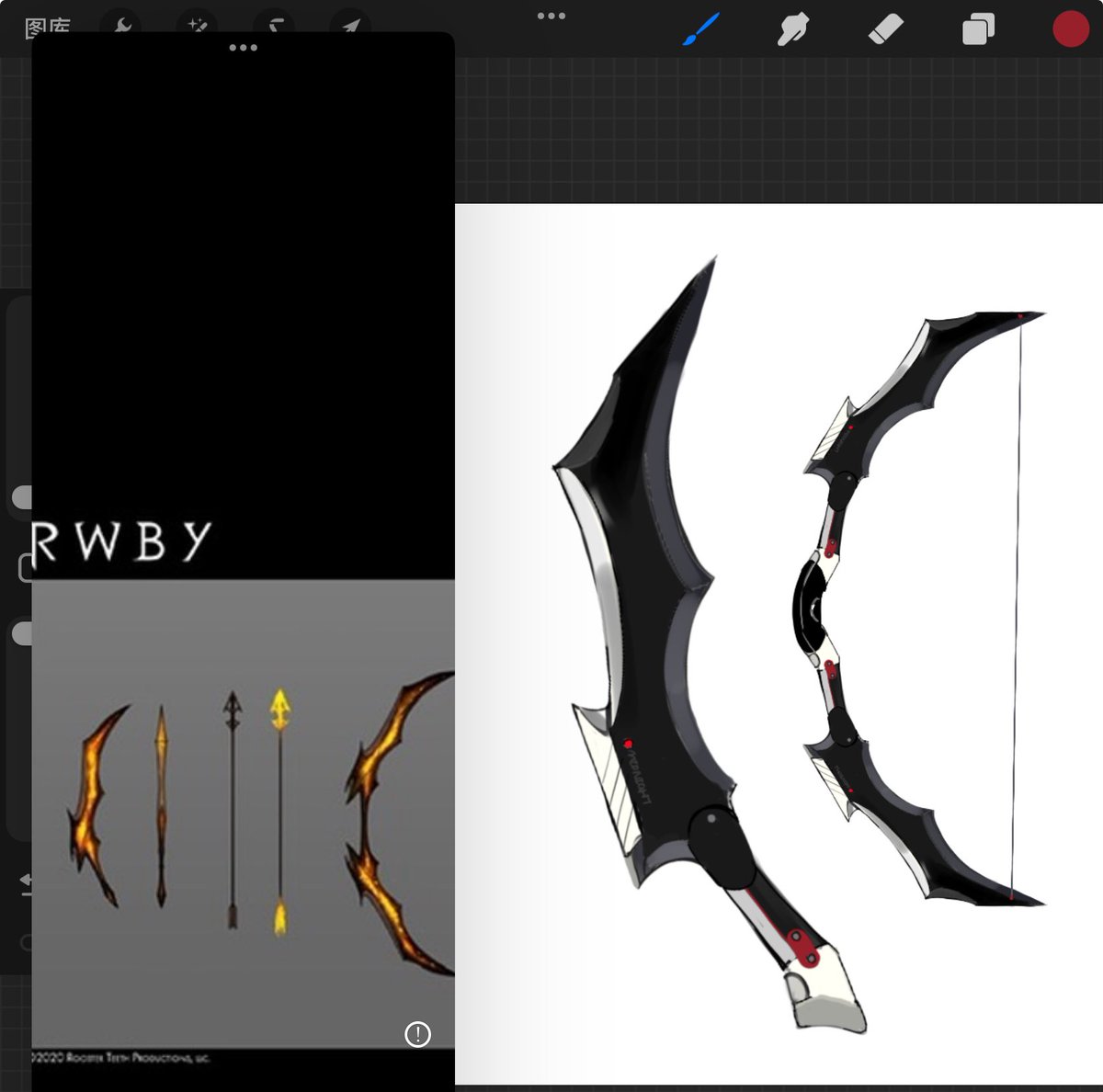1103x1092 pixels.
Task: Tap the sidebar modify square button
Action: [26, 567]
